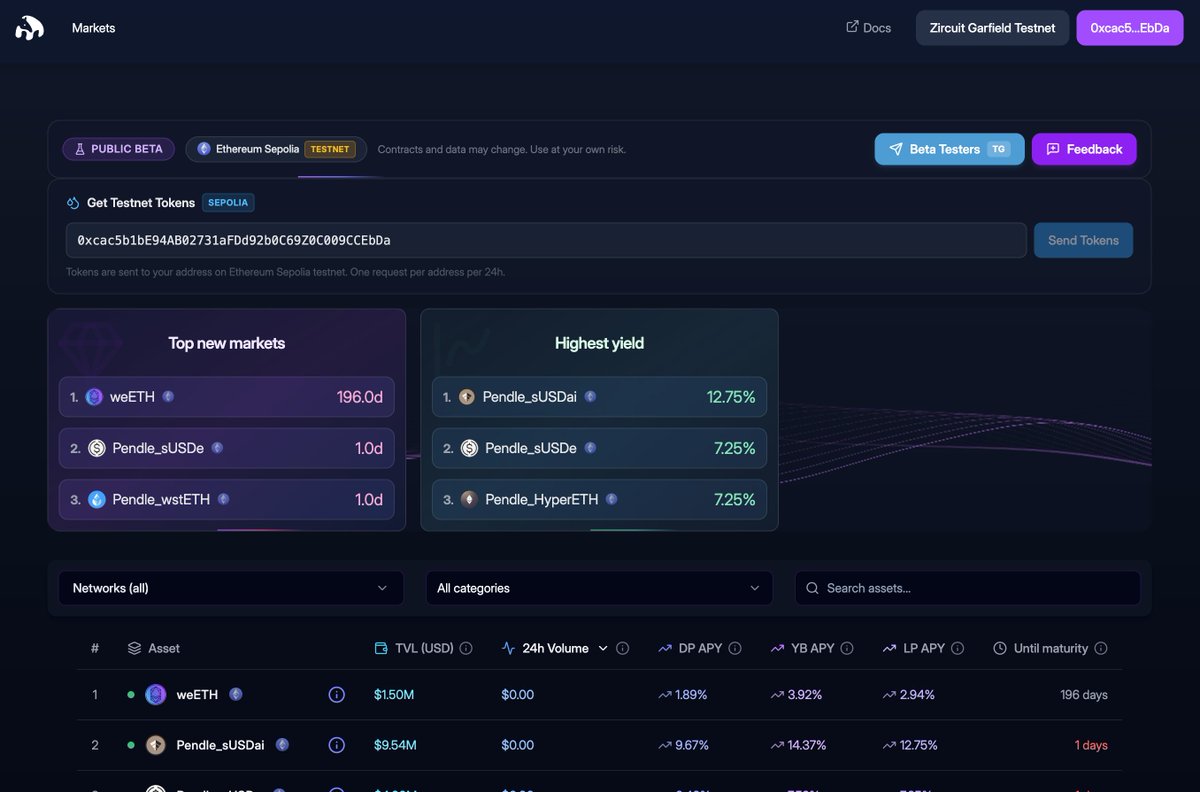Select the Ethereum Sepolia TESTNET pill
The height and width of the screenshot is (792, 1200).
pos(276,149)
